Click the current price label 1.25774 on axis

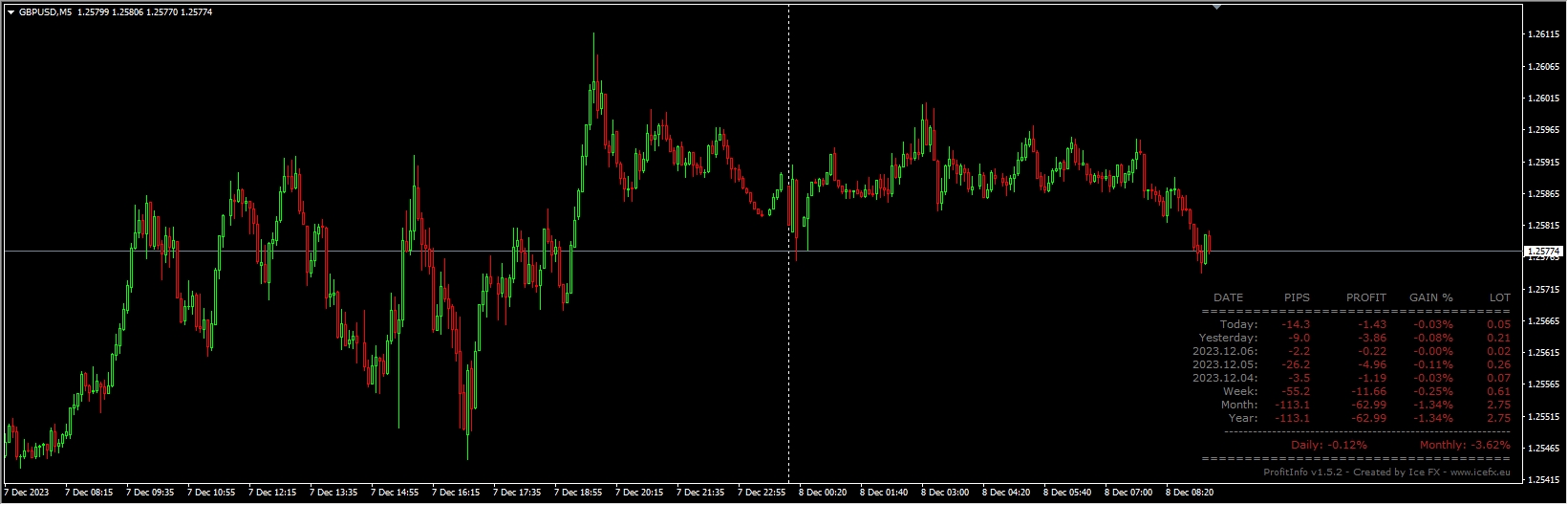[1543, 251]
